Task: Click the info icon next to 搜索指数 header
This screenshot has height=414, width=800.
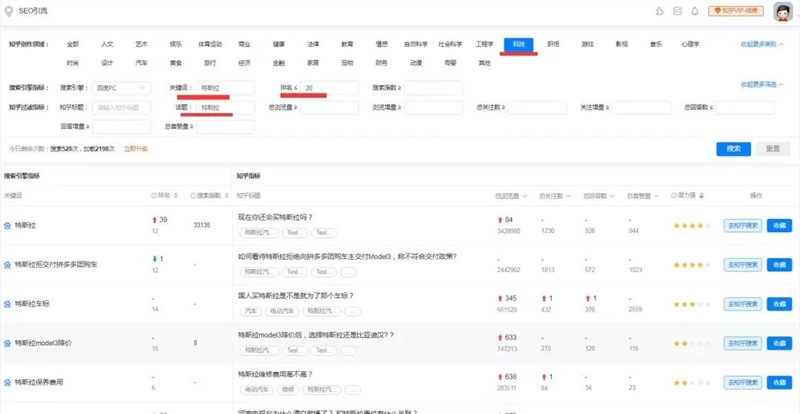Action: click(194, 195)
